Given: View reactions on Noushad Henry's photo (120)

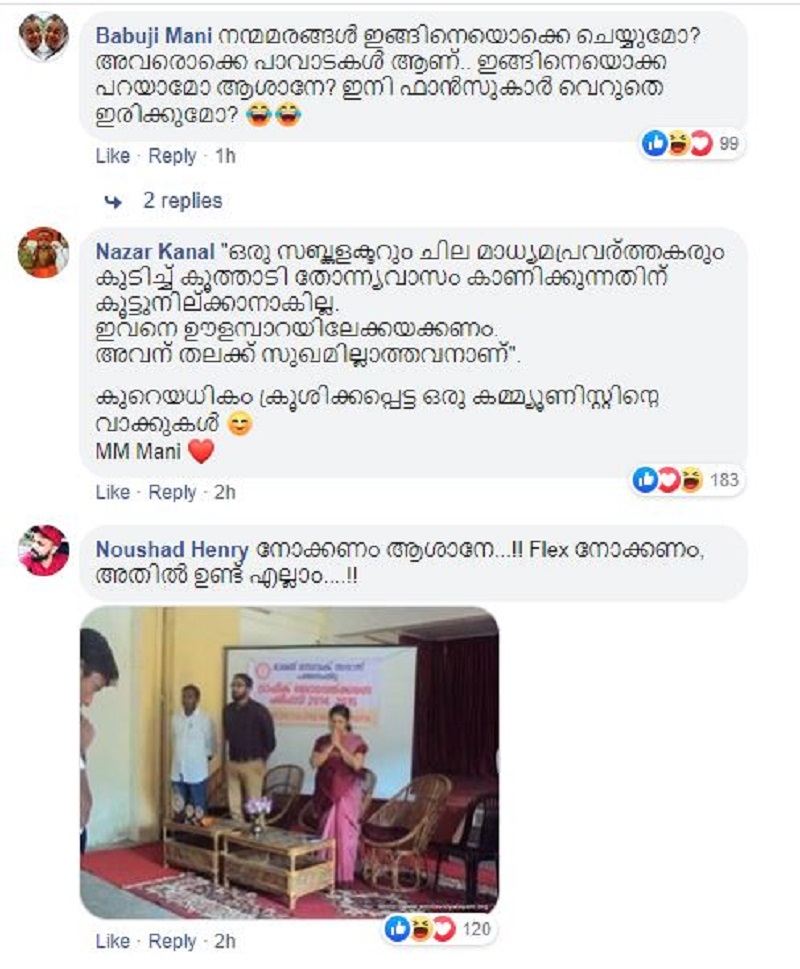Looking at the screenshot, I should click(439, 929).
